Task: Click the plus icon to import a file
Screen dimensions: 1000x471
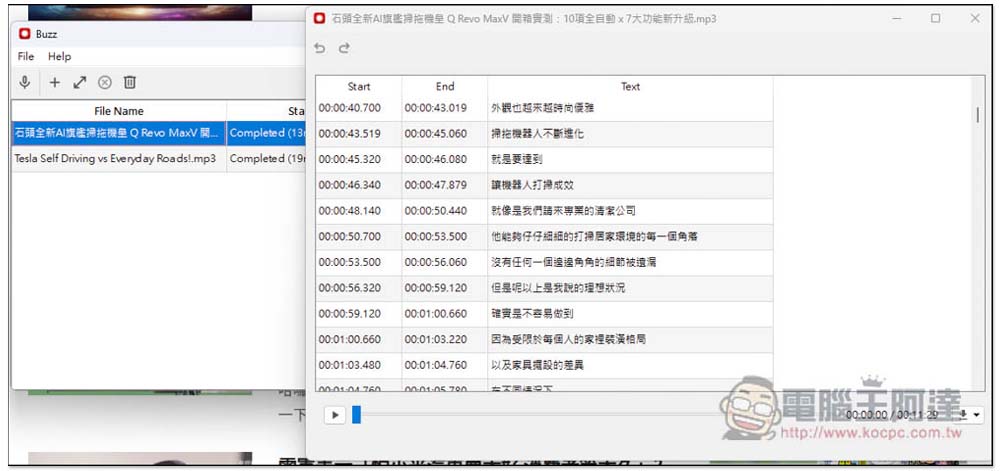Action: tap(55, 82)
